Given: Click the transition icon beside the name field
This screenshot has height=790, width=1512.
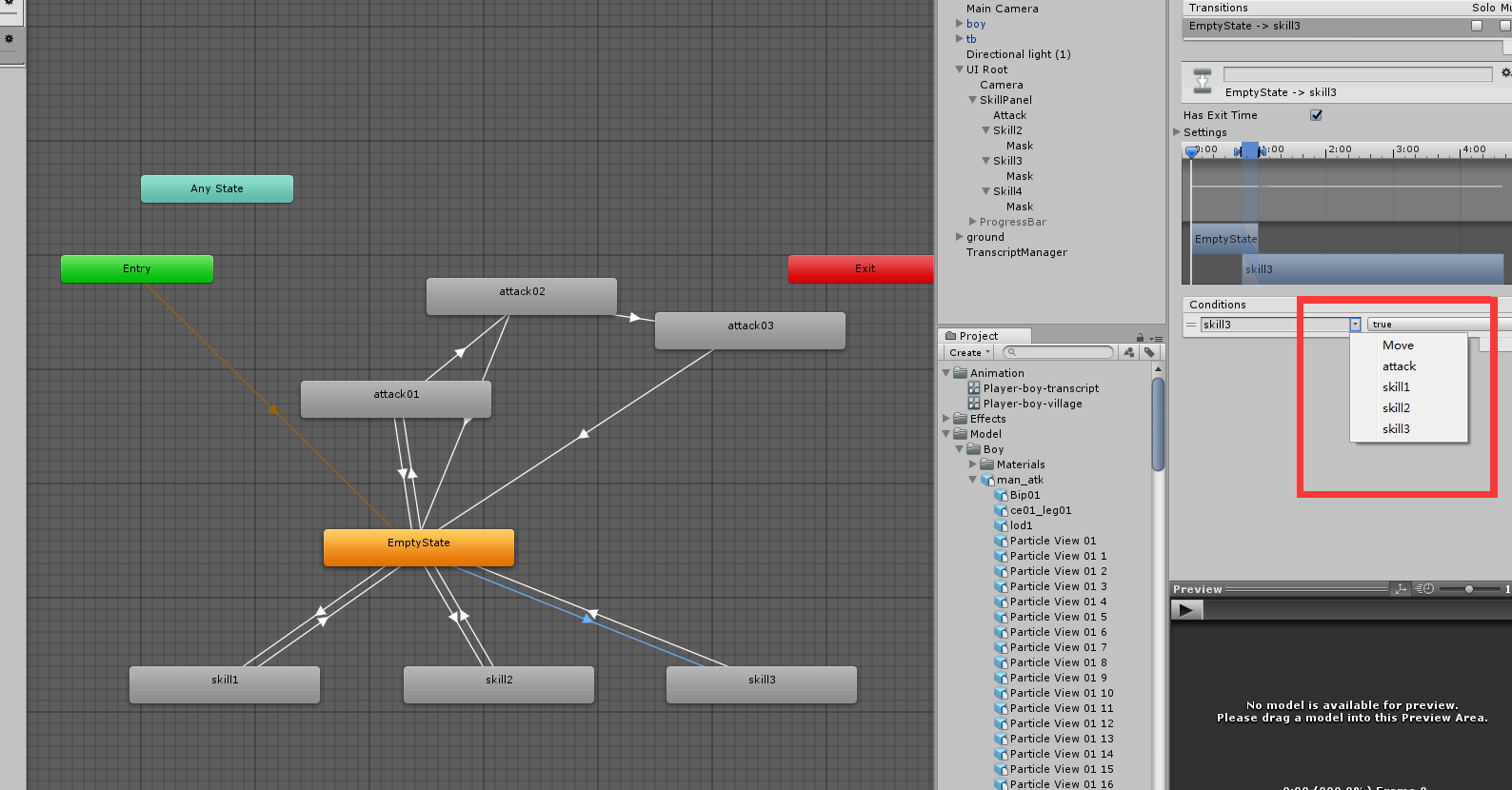Looking at the screenshot, I should tap(1203, 82).
